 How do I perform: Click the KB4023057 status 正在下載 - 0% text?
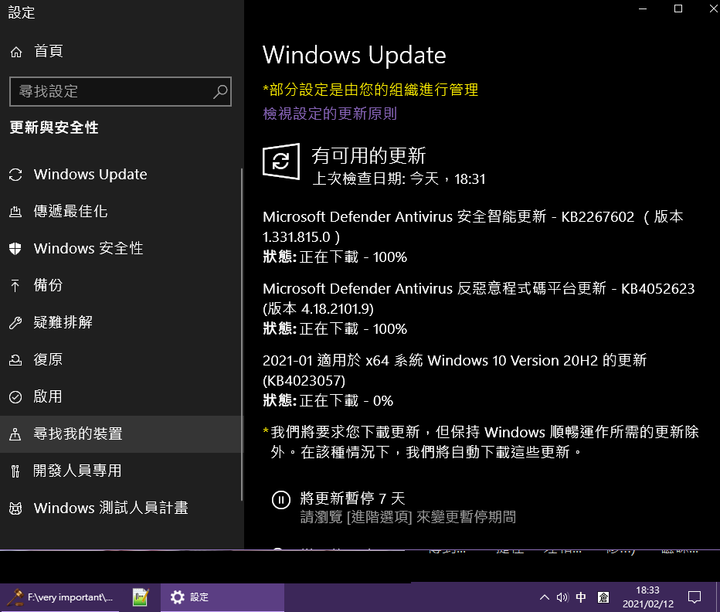328,401
